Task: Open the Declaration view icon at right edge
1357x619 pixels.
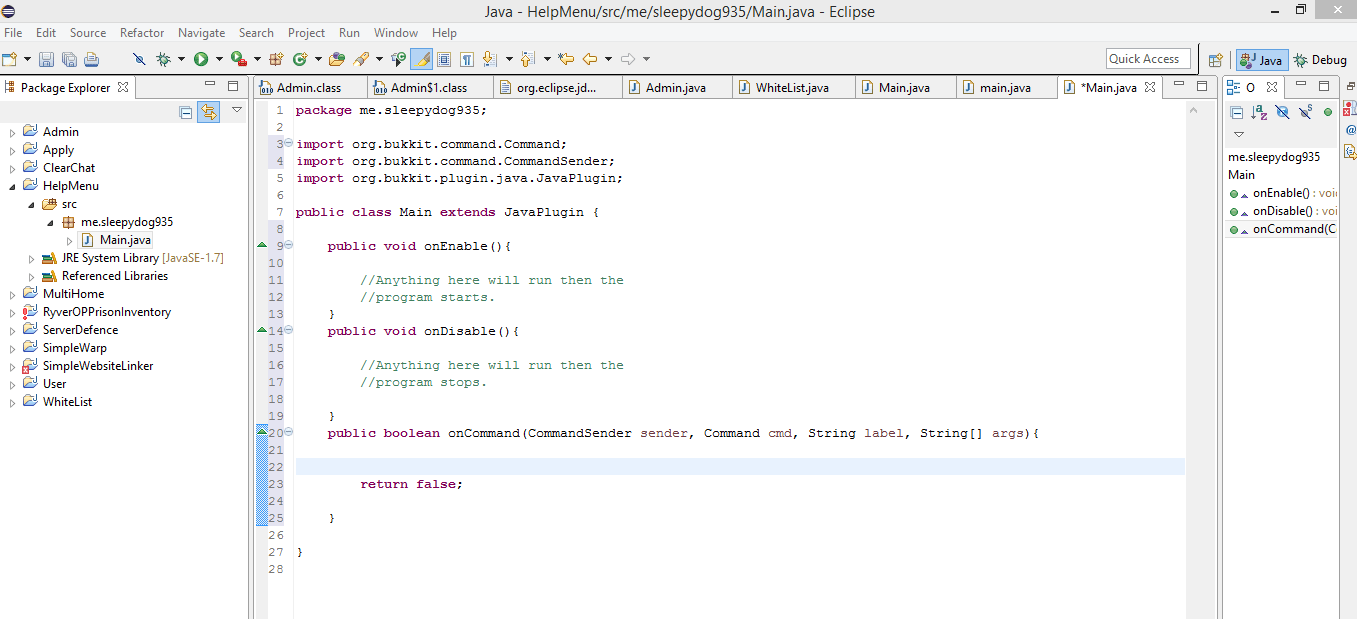Action: click(x=1350, y=152)
